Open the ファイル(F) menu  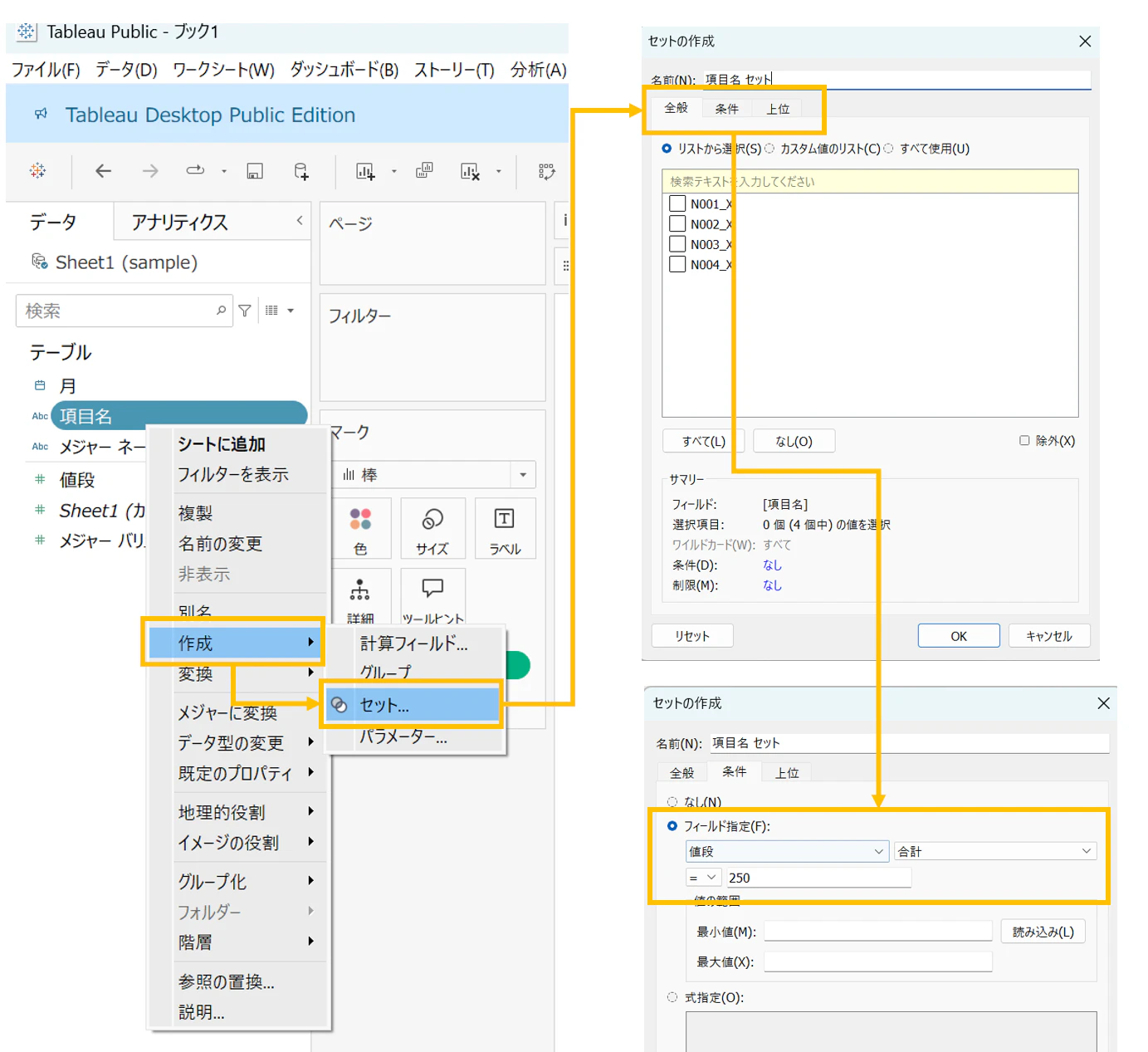click(x=46, y=70)
